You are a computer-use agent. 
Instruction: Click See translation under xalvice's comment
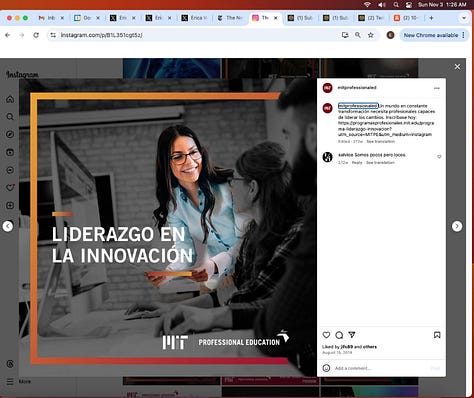[x=380, y=163]
